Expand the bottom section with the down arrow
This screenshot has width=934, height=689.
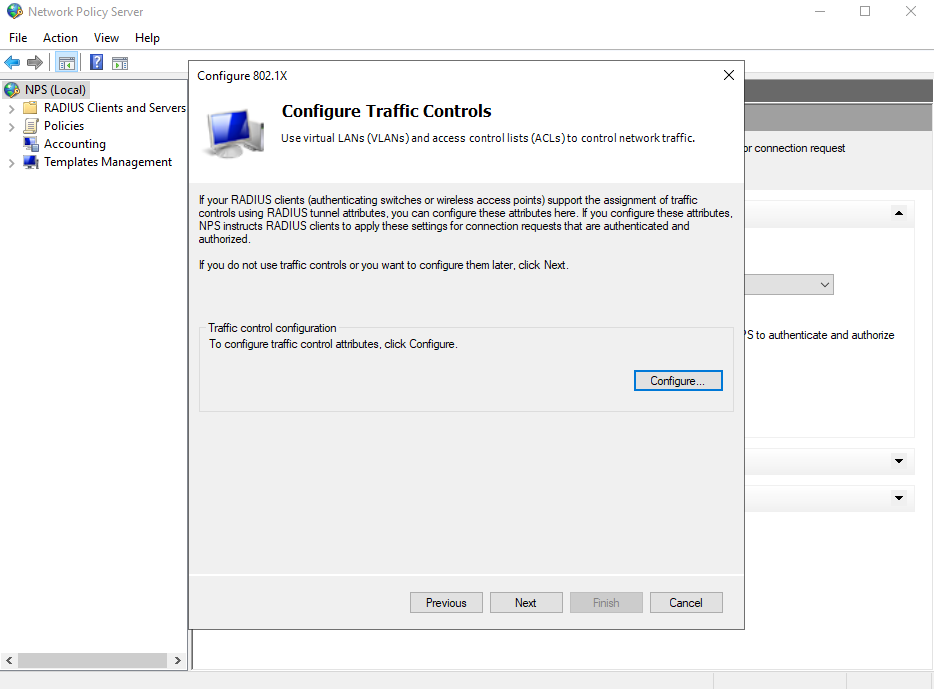pos(899,498)
